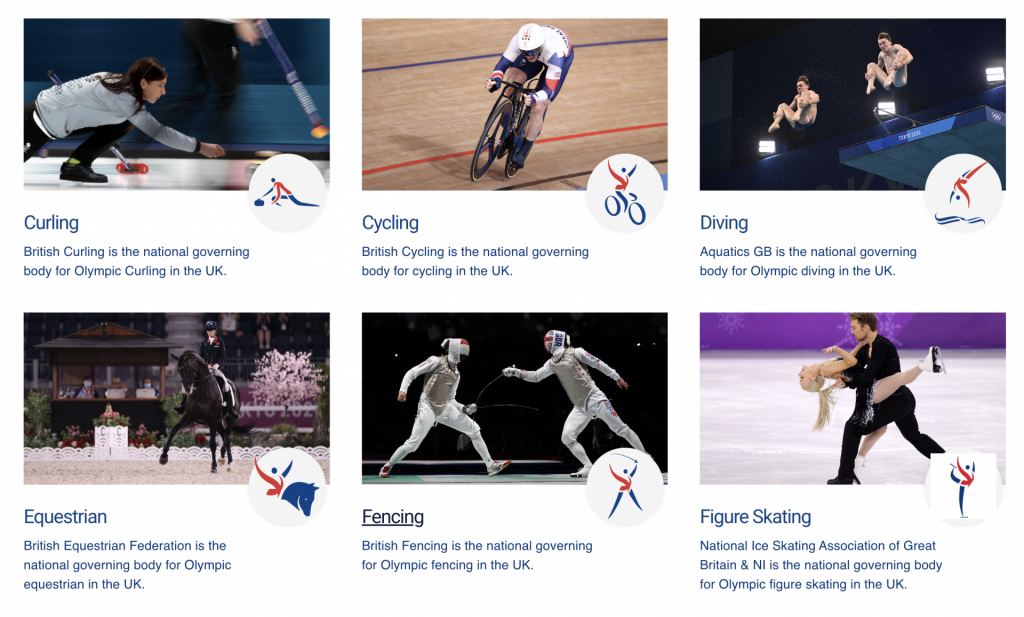Click the British Equestrian Federation description text

click(127, 565)
